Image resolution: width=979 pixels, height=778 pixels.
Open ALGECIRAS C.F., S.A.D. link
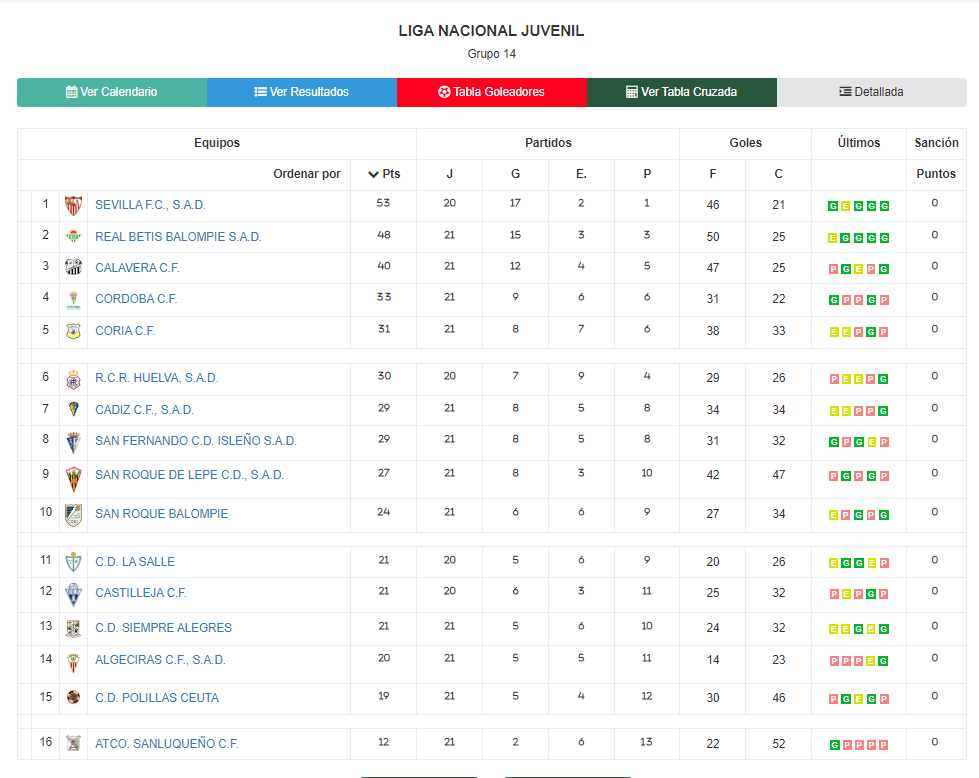point(160,660)
